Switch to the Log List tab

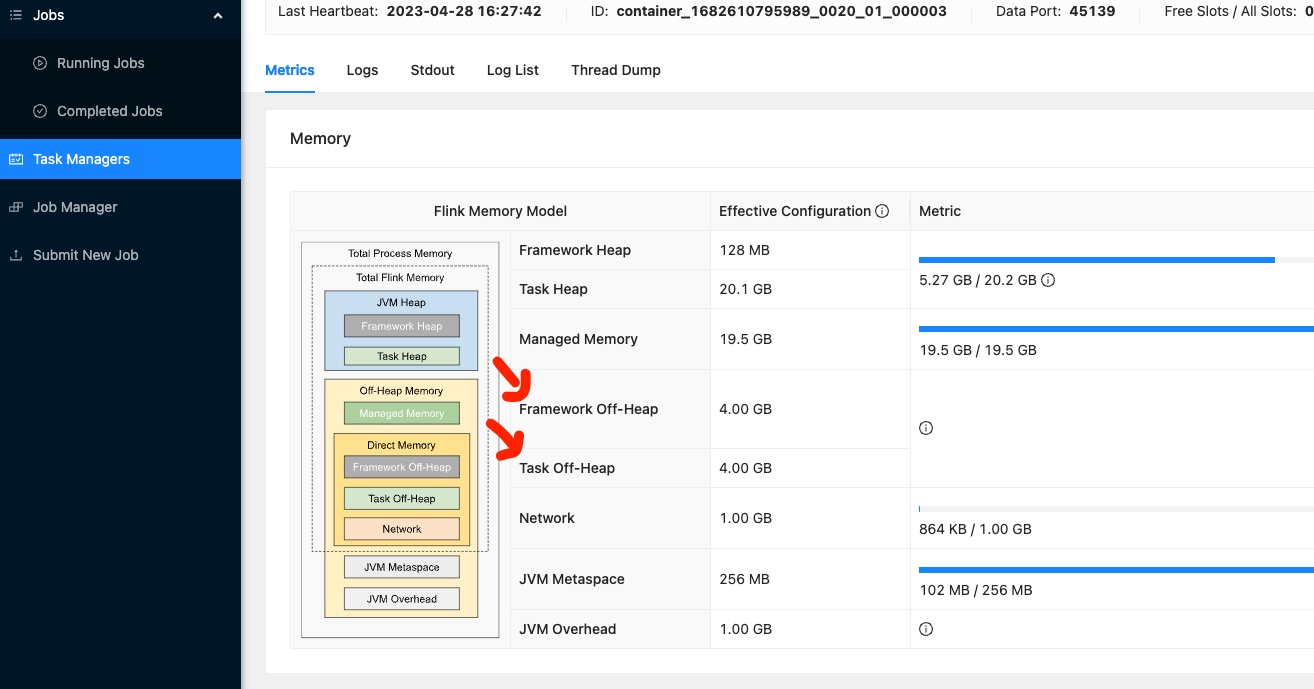pos(513,70)
